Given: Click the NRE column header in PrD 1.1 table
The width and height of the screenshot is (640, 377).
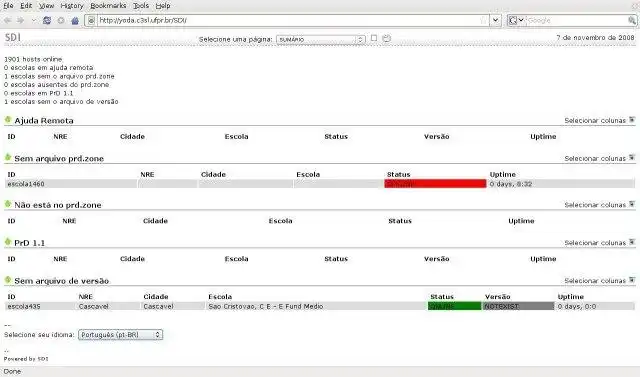Looking at the screenshot, I should click(60, 259).
